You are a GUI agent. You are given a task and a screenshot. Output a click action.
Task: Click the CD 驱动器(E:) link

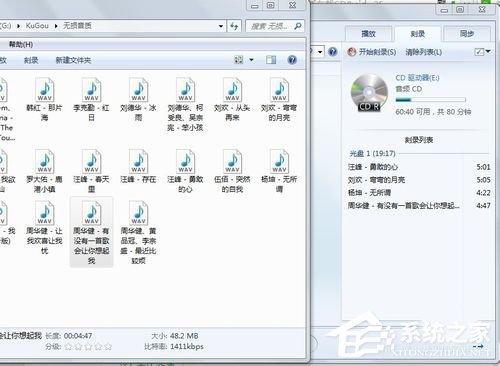[417, 78]
